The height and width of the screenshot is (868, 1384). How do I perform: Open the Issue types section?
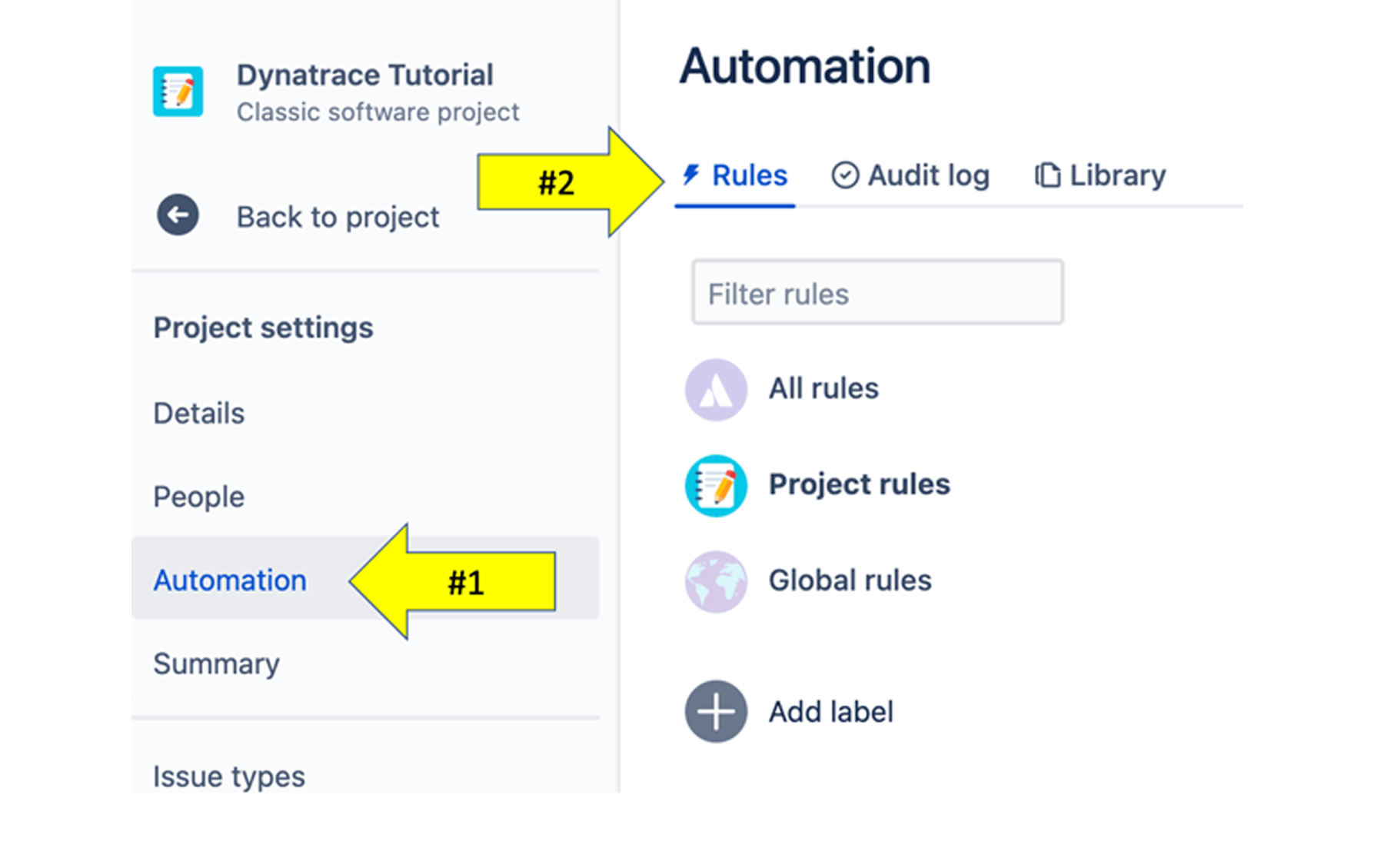pyautogui.click(x=228, y=776)
